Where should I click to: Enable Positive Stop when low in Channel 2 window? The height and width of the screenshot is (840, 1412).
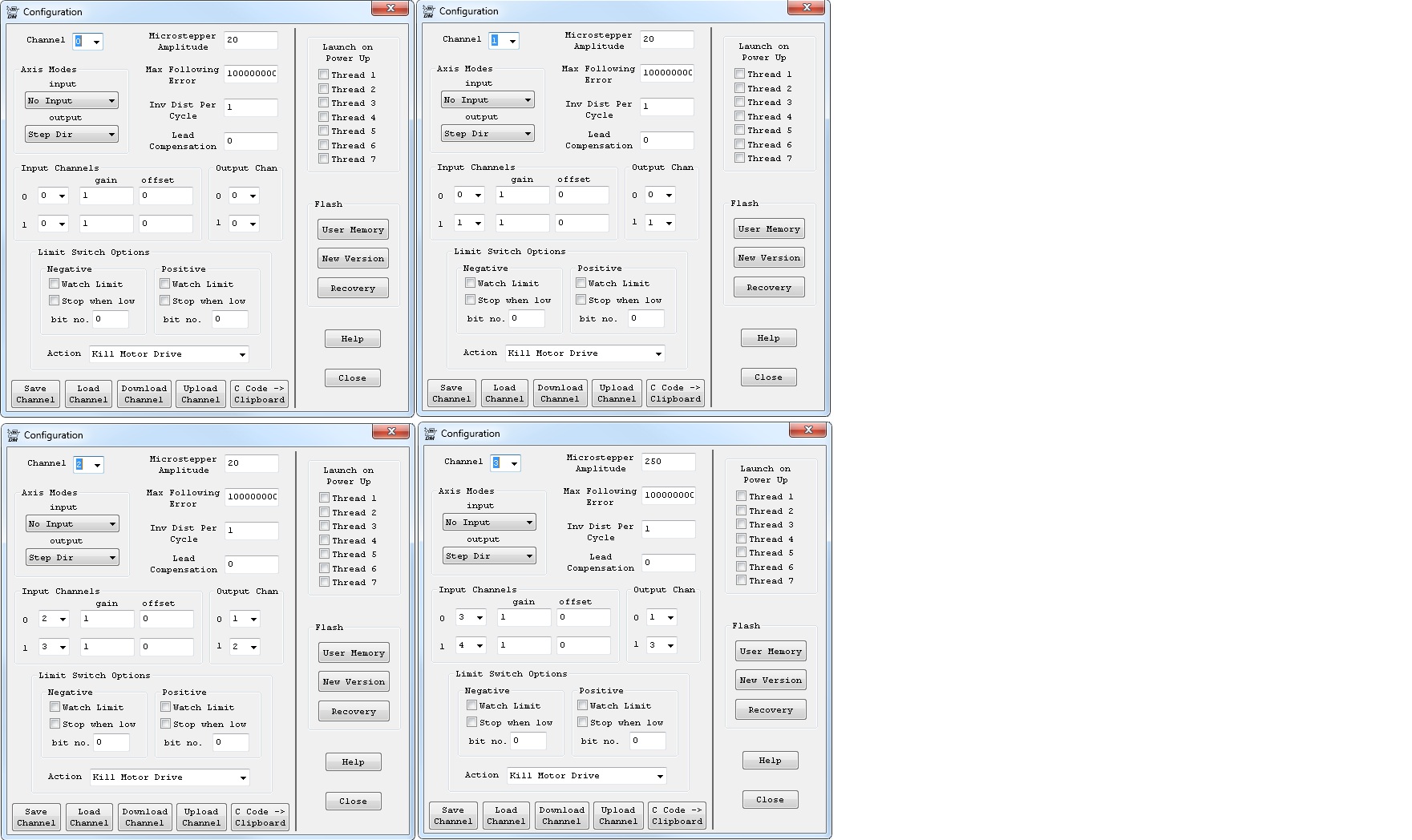165,724
